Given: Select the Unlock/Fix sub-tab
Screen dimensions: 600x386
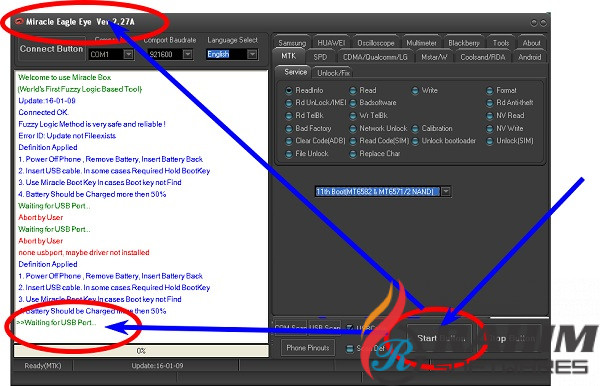Looking at the screenshot, I should (334, 73).
